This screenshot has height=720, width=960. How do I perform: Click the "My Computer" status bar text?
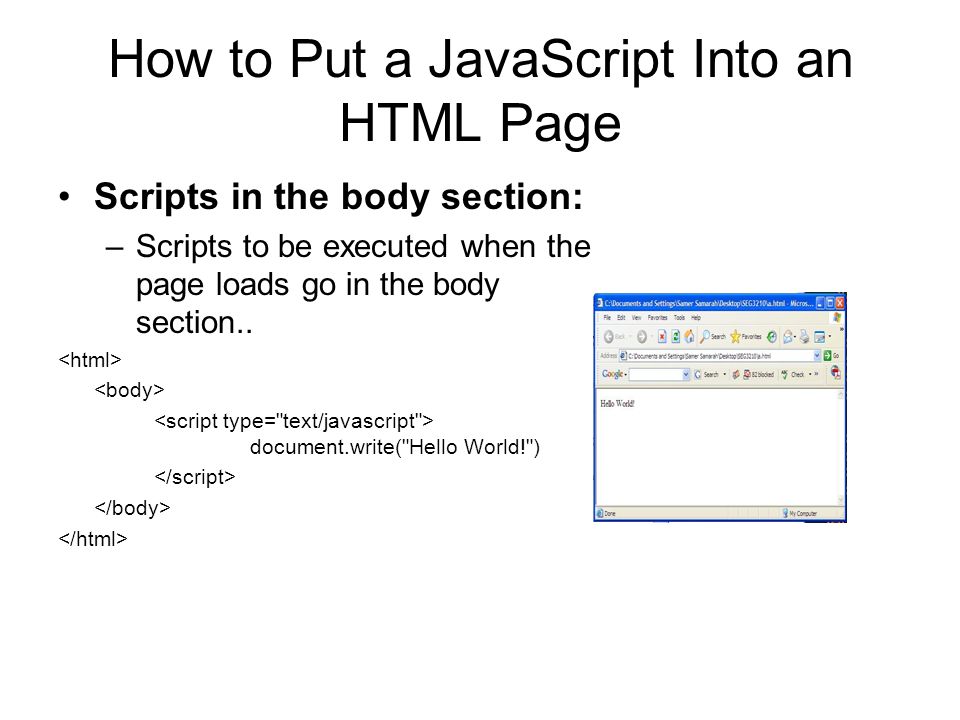click(x=803, y=513)
